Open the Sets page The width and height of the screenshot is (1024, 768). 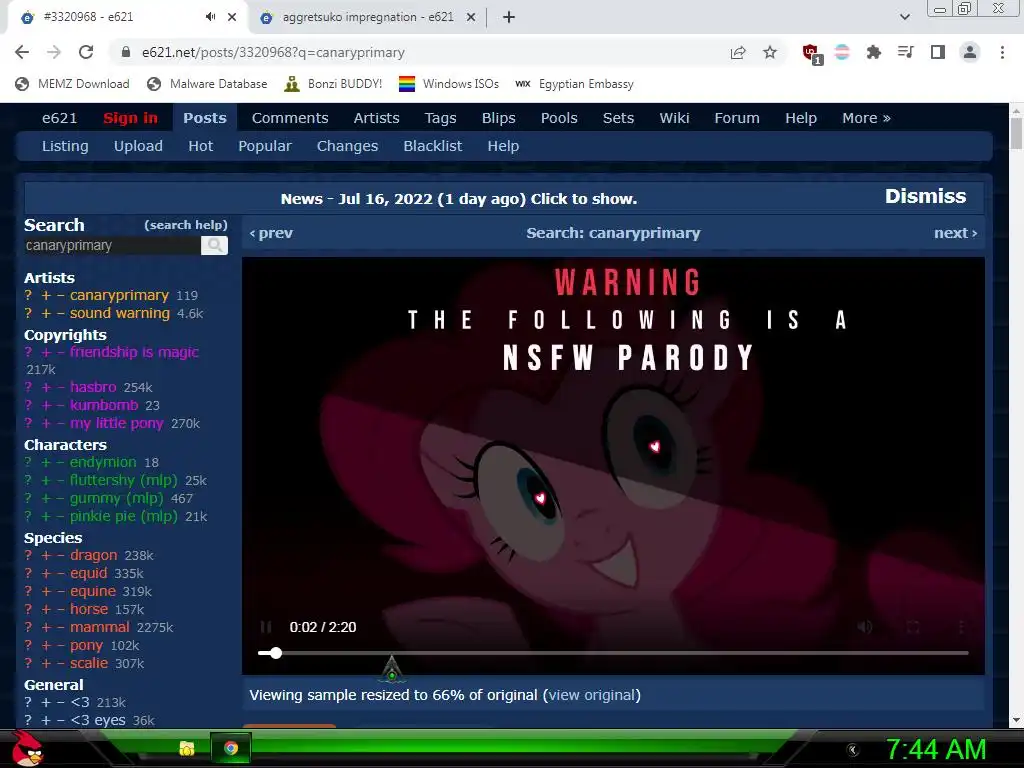point(618,118)
